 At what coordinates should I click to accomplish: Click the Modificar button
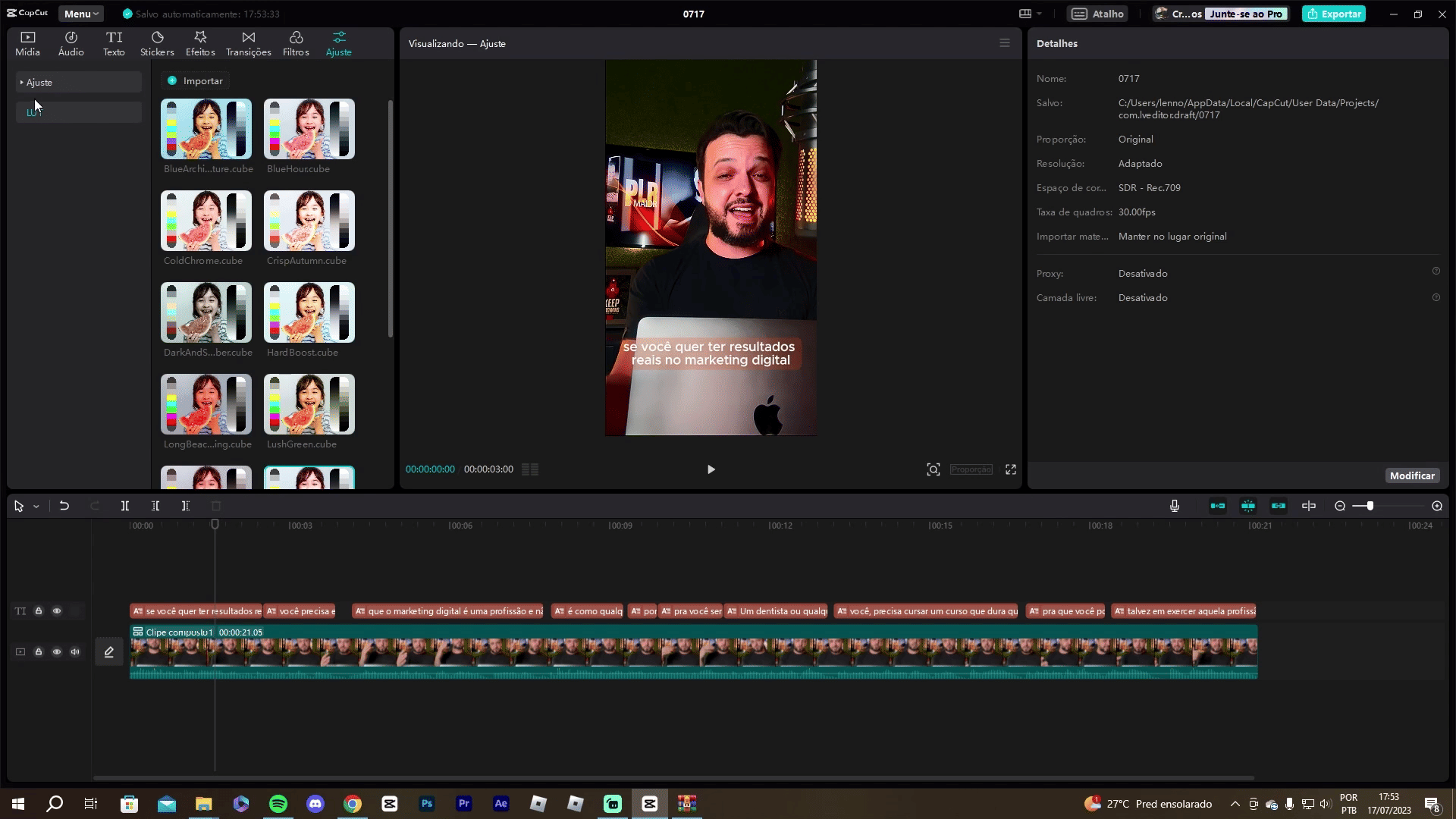[x=1411, y=475]
